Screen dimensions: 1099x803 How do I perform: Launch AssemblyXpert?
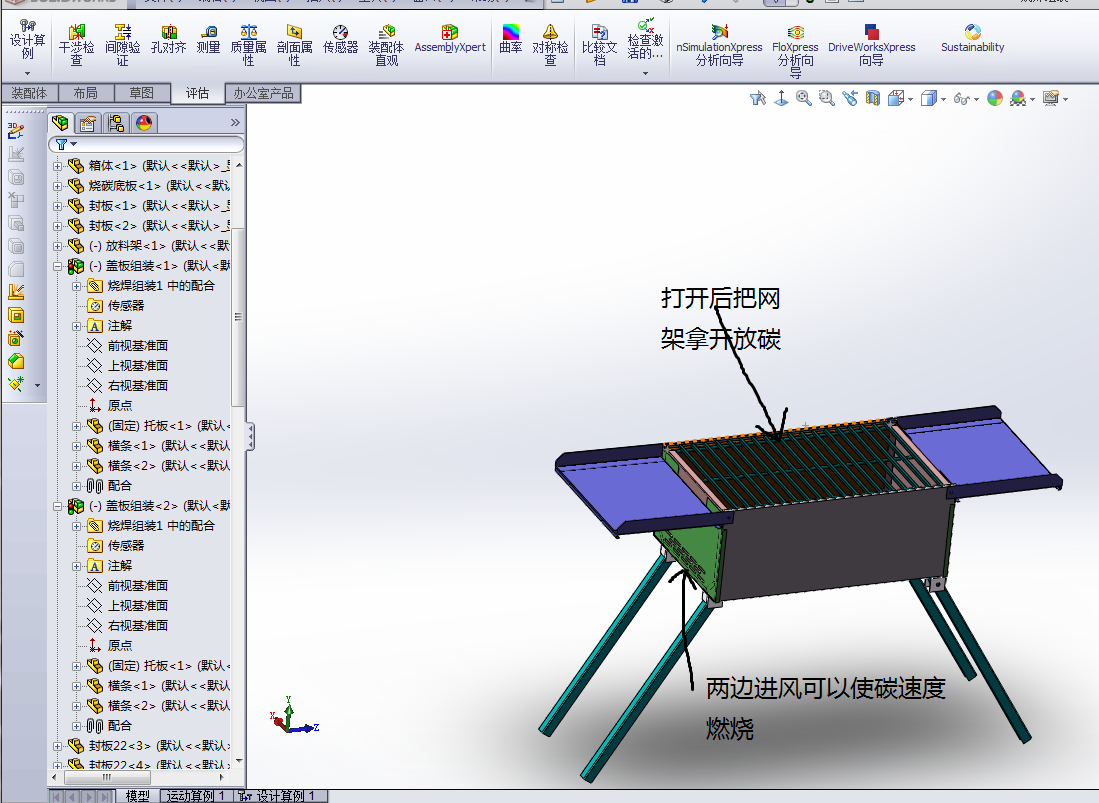pyautogui.click(x=450, y=39)
